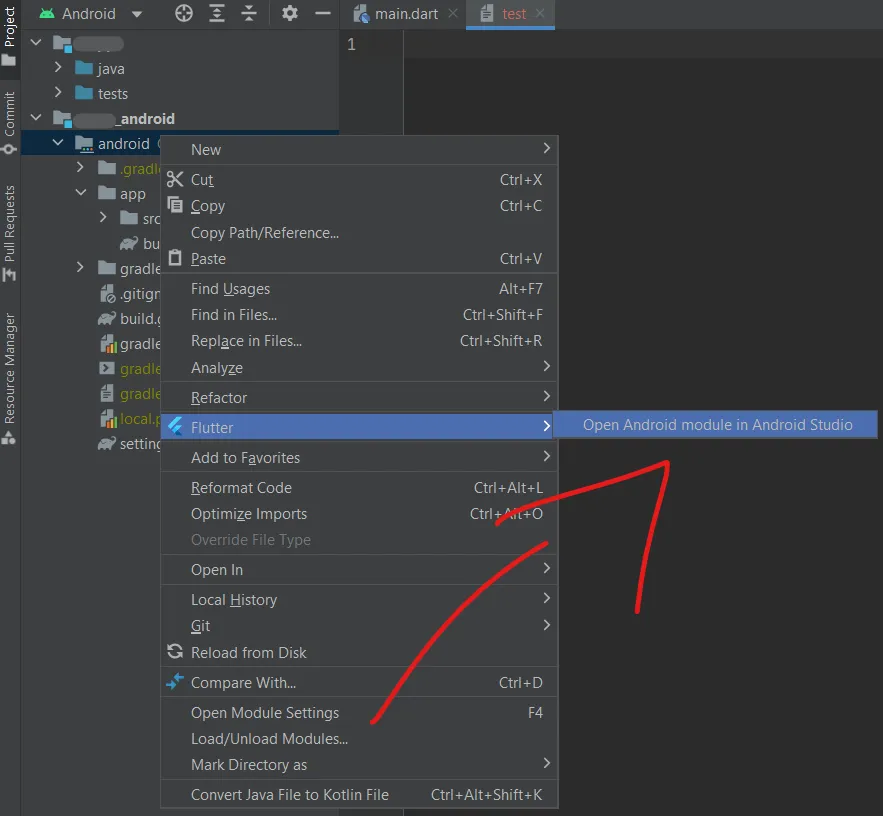The width and height of the screenshot is (883, 816).
Task: Expand the src folder chevron
Action: pos(102,217)
